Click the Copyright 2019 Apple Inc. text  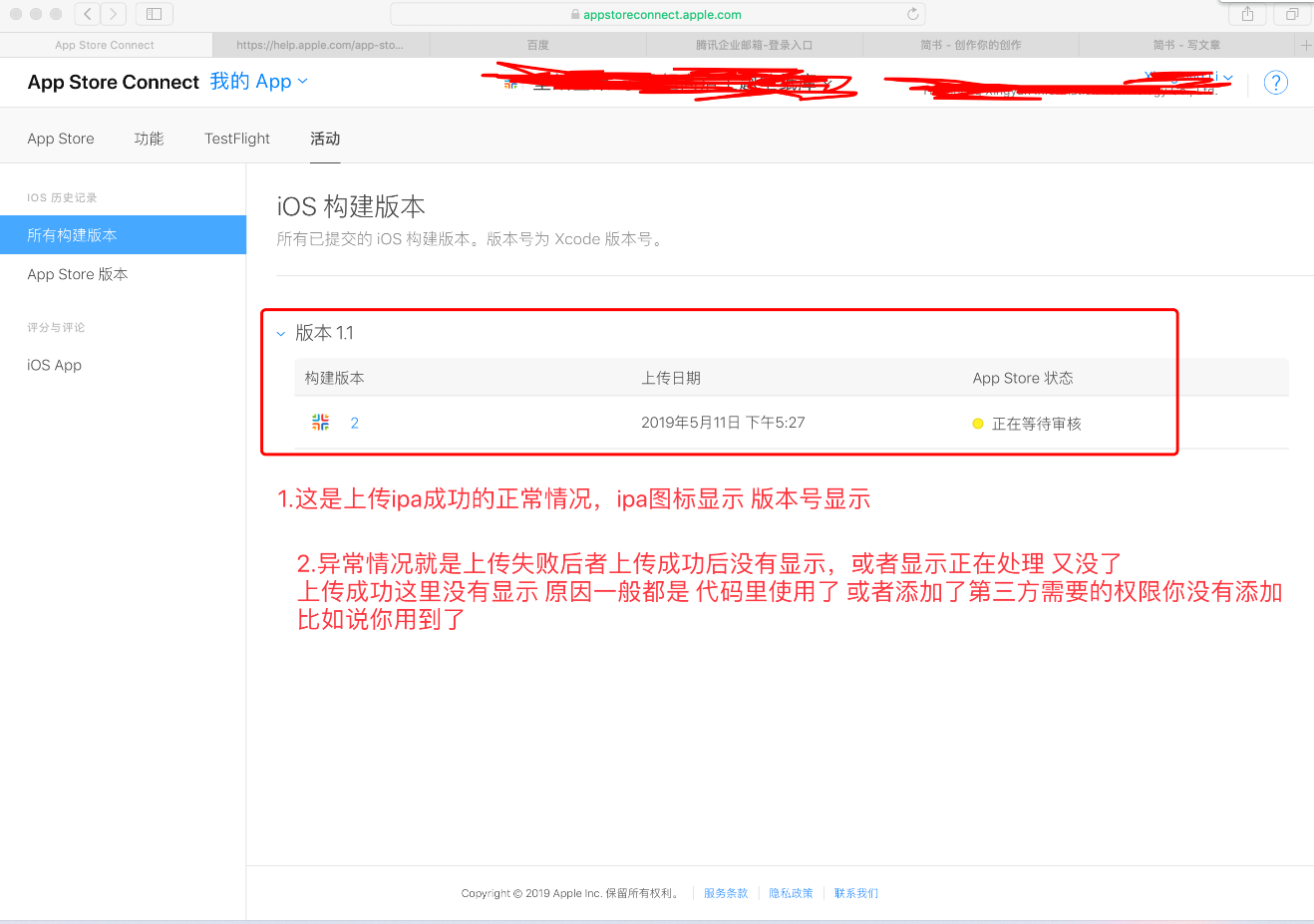(572, 893)
